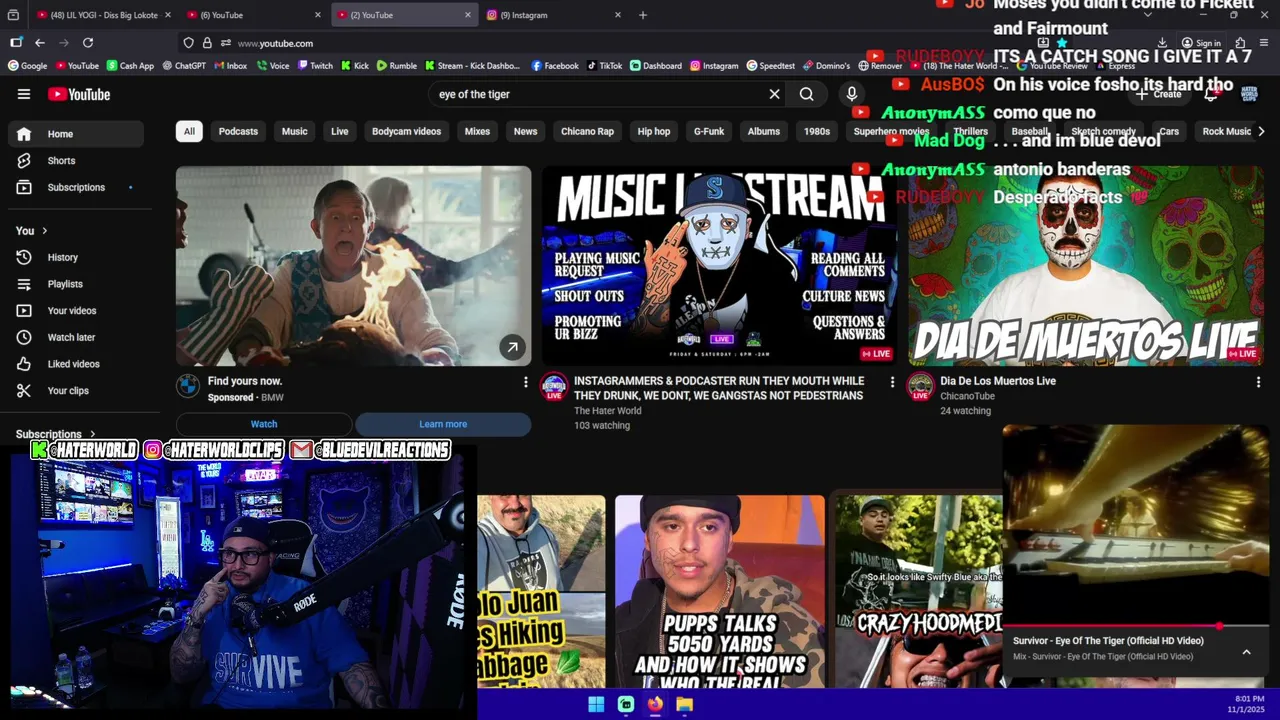Screen dimensions: 1280x720
Task: Select the Music filter chip
Action: (294, 131)
